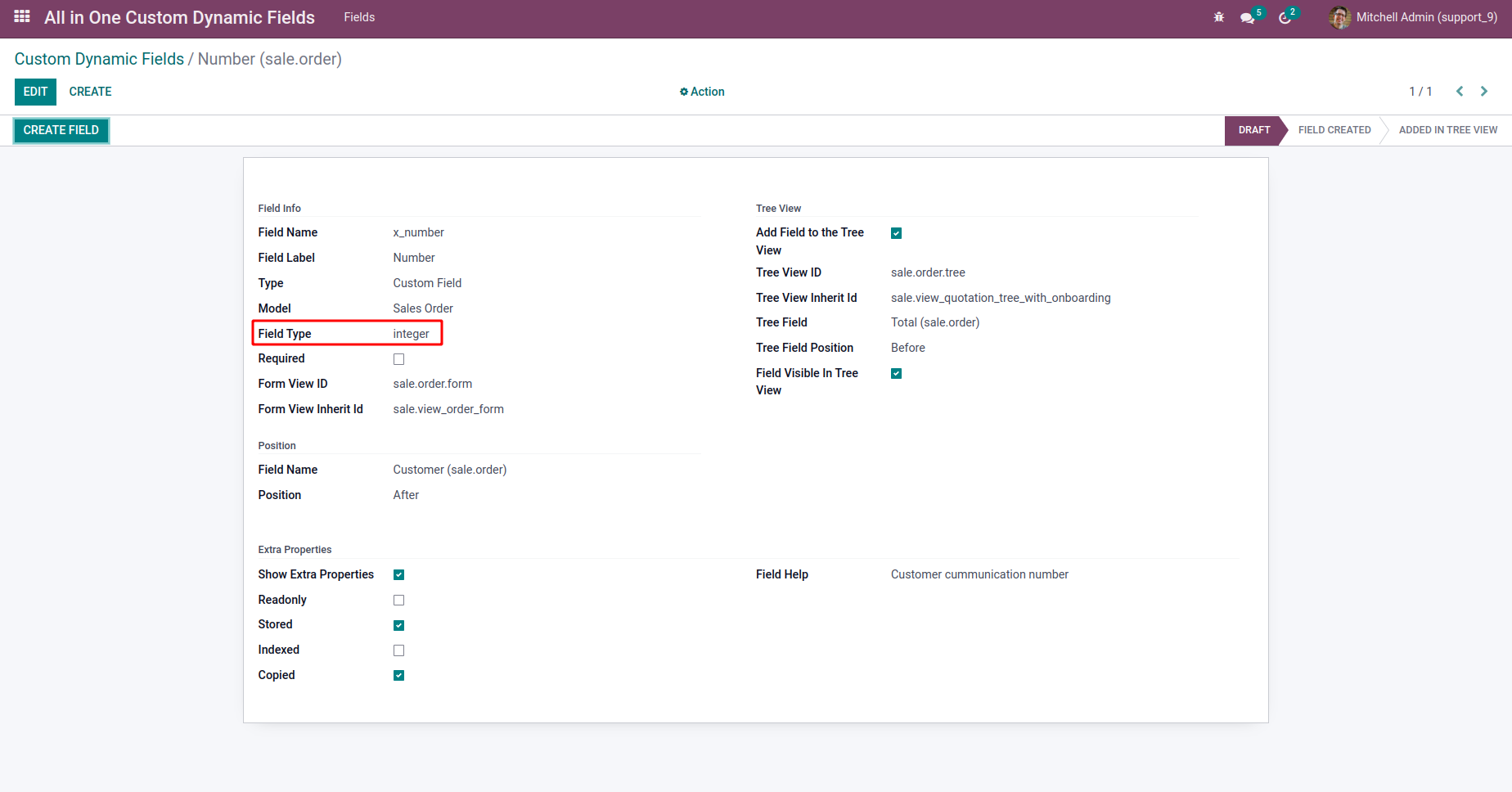1512x792 pixels.
Task: Enable the Indexed checkbox
Action: [x=398, y=650]
